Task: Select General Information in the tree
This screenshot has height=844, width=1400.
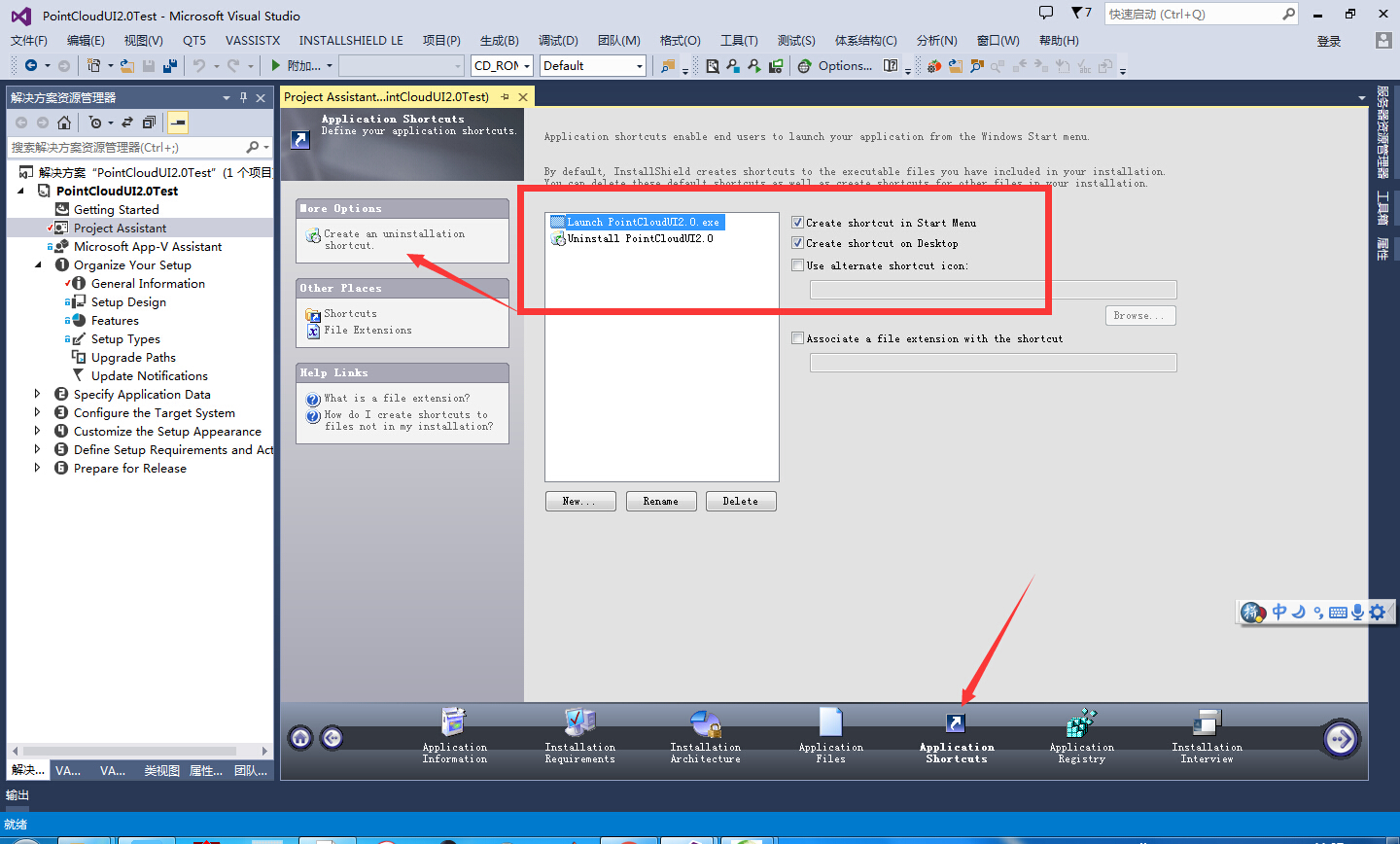Action: [x=148, y=283]
